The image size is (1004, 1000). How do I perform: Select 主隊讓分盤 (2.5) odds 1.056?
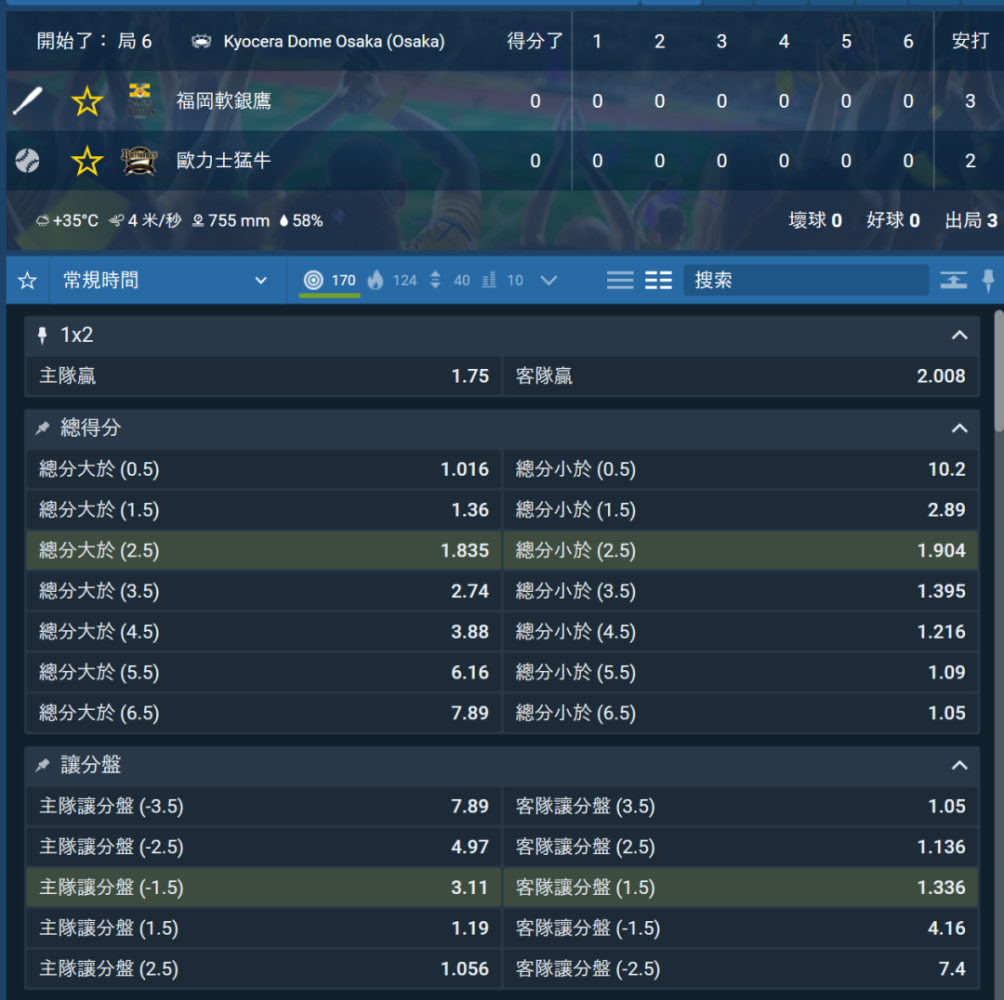point(263,969)
